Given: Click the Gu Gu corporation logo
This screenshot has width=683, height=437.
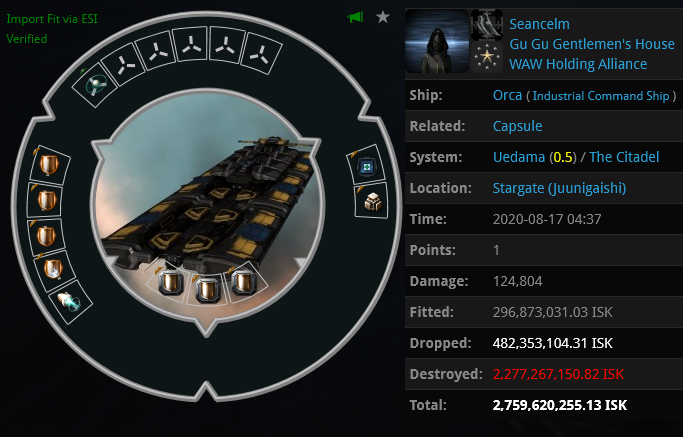Looking at the screenshot, I should click(x=487, y=25).
